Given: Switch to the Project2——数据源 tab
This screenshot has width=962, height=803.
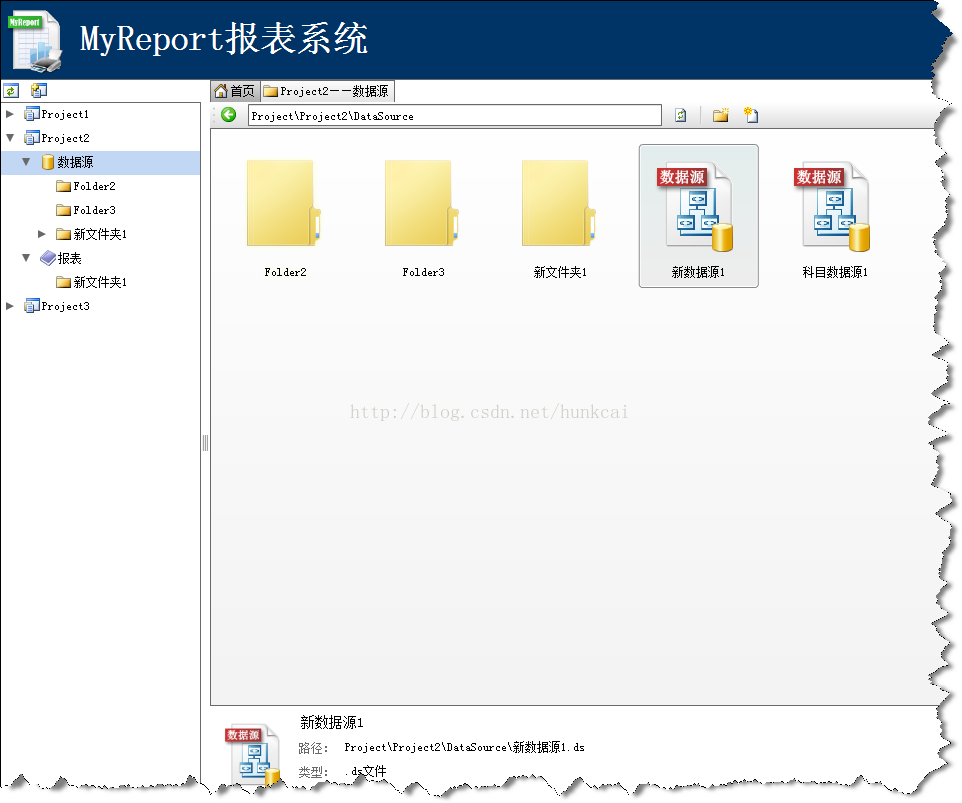Looking at the screenshot, I should (x=327, y=91).
